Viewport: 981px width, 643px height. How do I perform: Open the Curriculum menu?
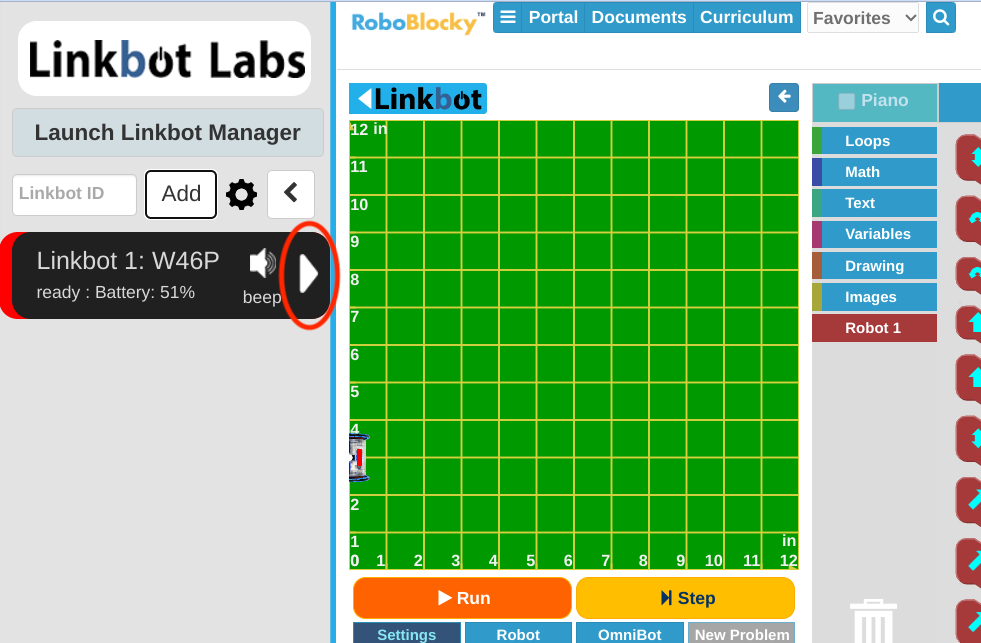click(x=746, y=17)
